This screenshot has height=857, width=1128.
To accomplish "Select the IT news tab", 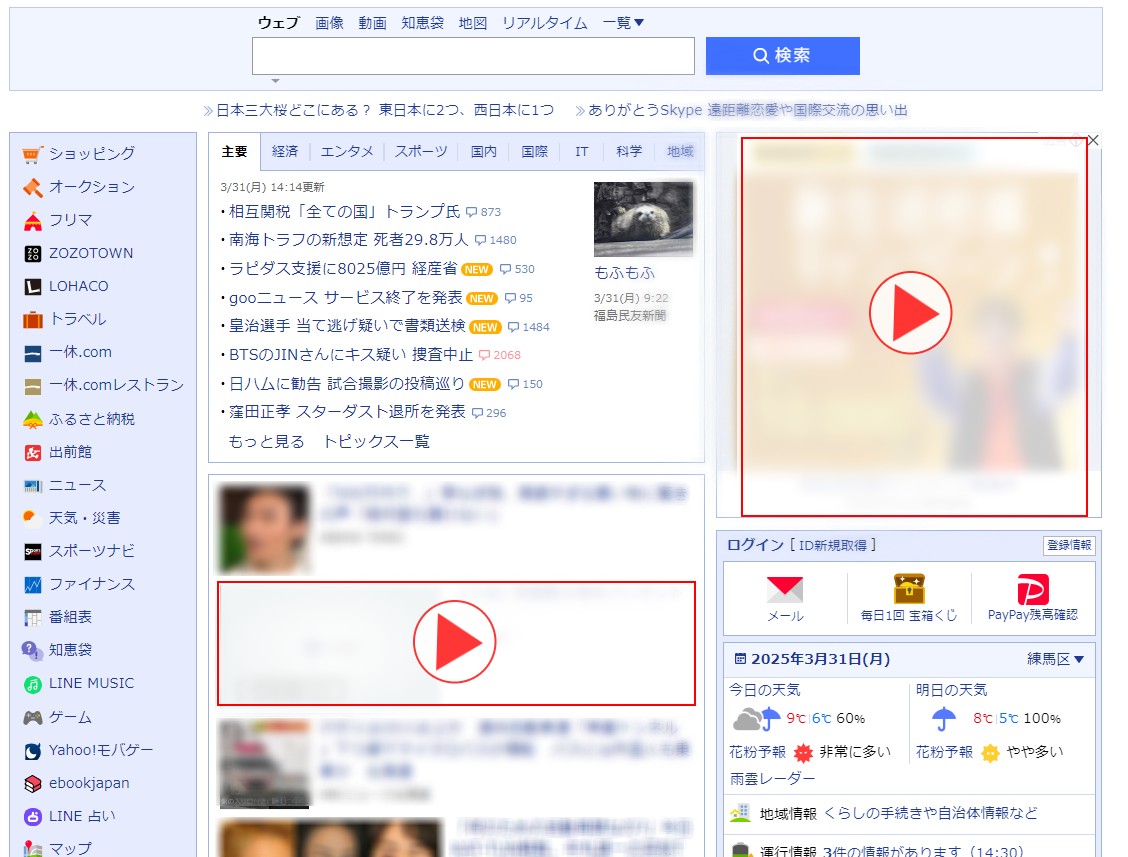I will click(x=581, y=152).
